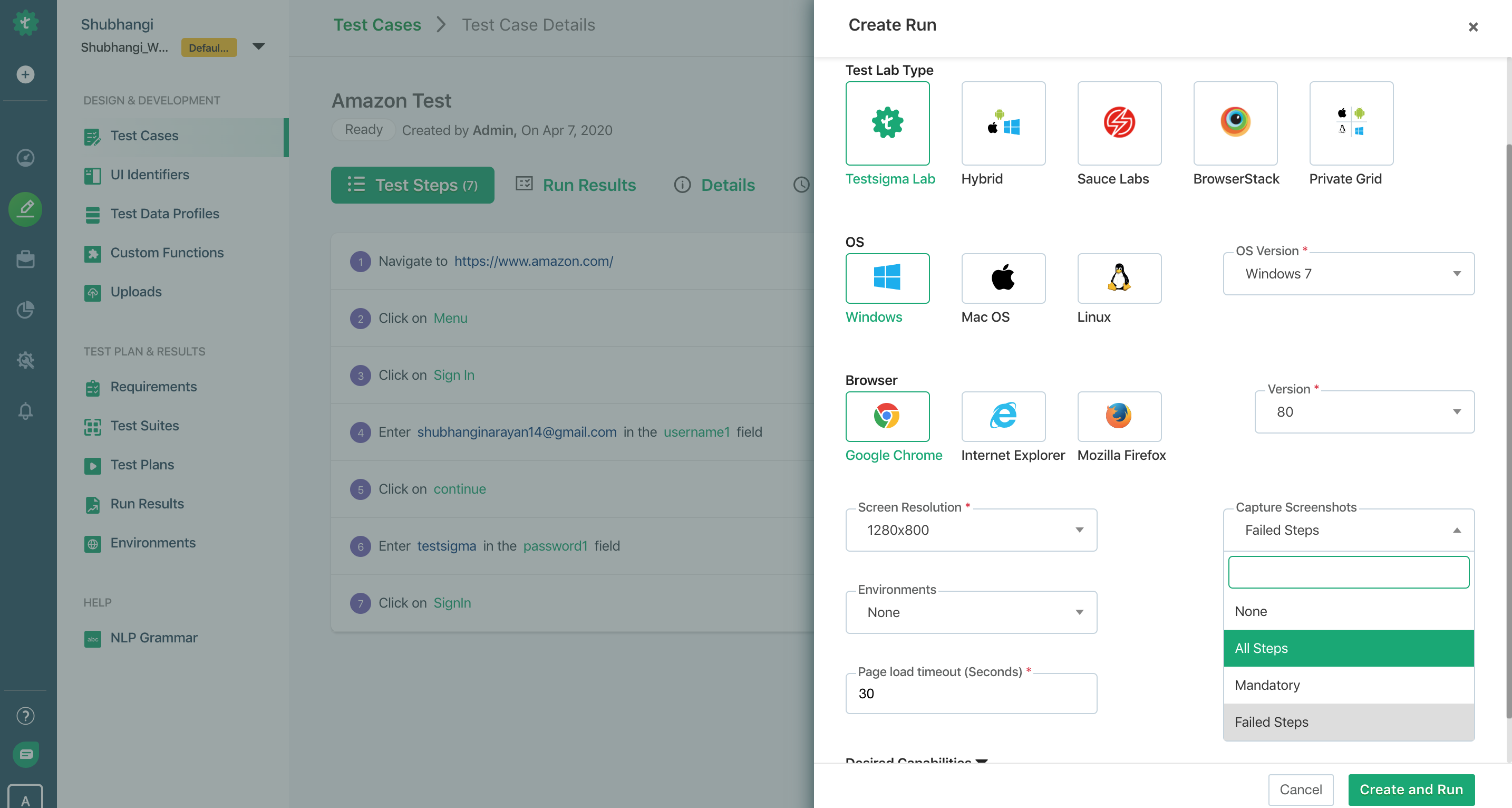Select the Testsigma Lab test lab type

(887, 123)
